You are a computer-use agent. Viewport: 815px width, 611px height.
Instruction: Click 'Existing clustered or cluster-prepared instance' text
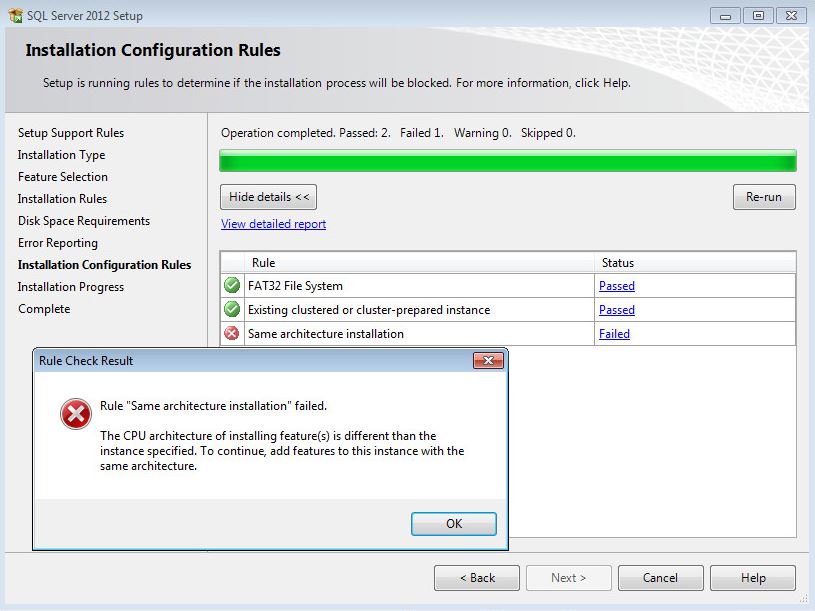(x=369, y=310)
